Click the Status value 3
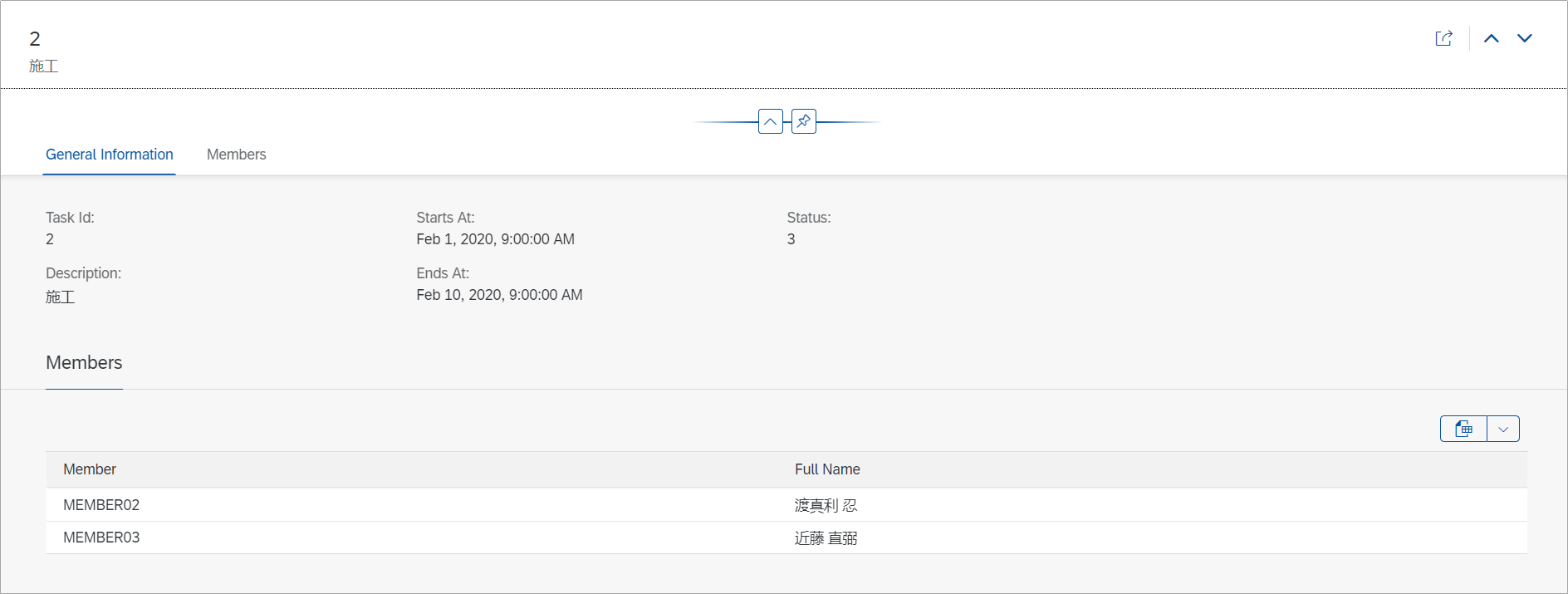1568x594 pixels. coord(791,239)
